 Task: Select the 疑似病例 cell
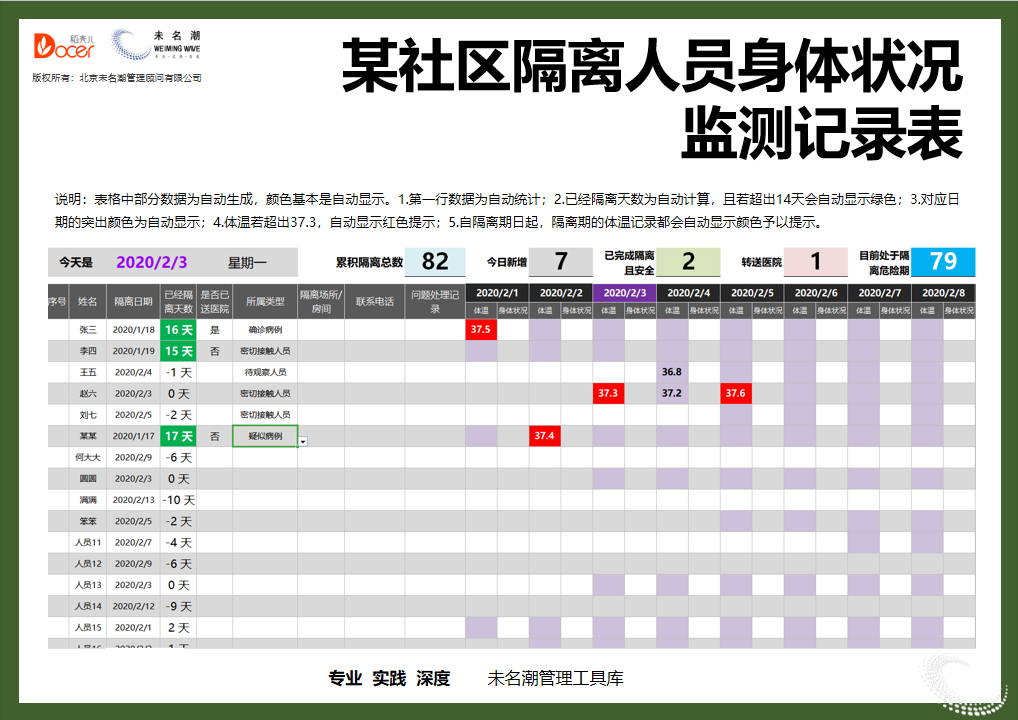pyautogui.click(x=263, y=436)
